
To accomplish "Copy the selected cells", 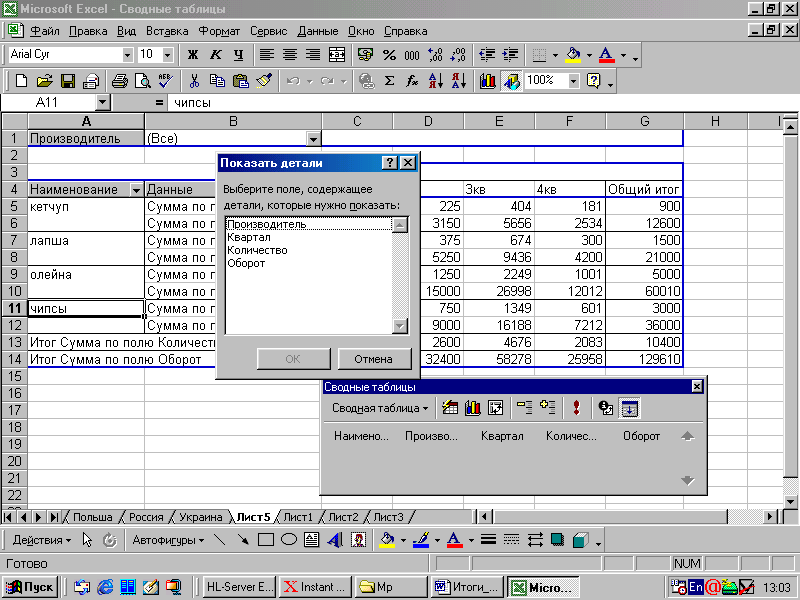I will coord(217,81).
